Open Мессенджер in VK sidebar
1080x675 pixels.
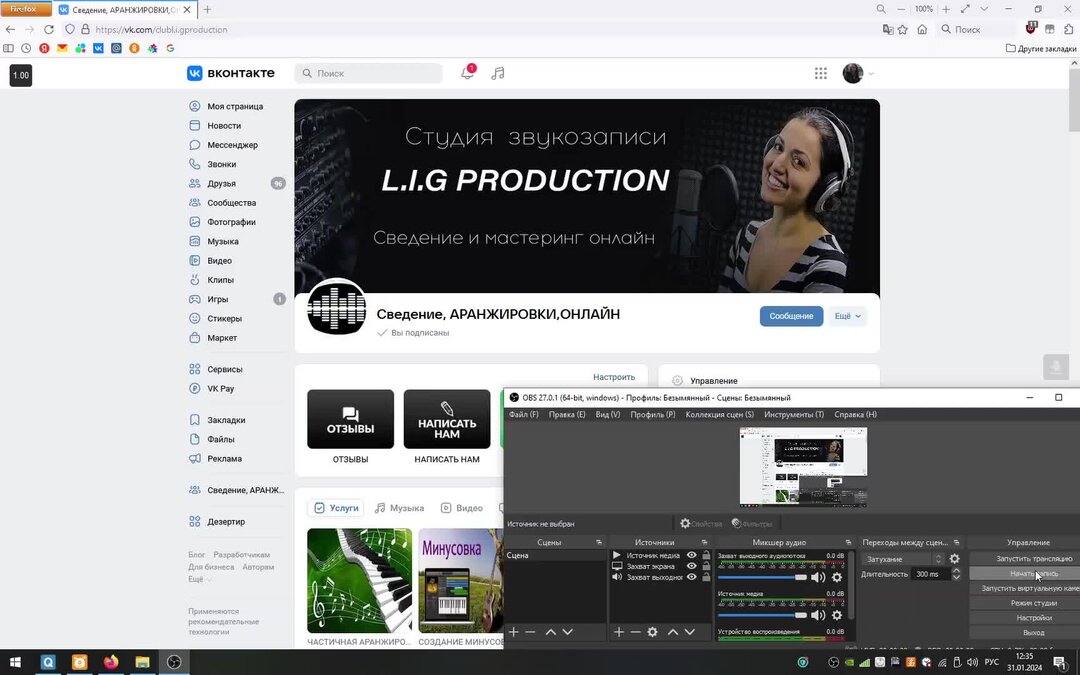click(x=233, y=145)
